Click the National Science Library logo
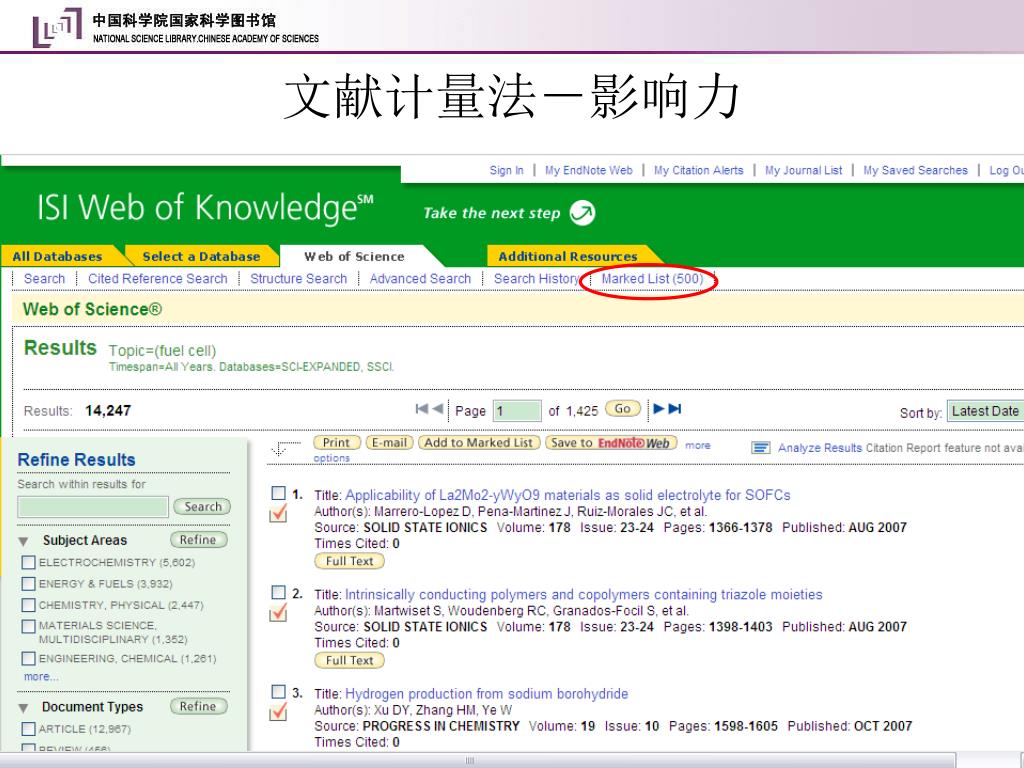 (x=57, y=27)
